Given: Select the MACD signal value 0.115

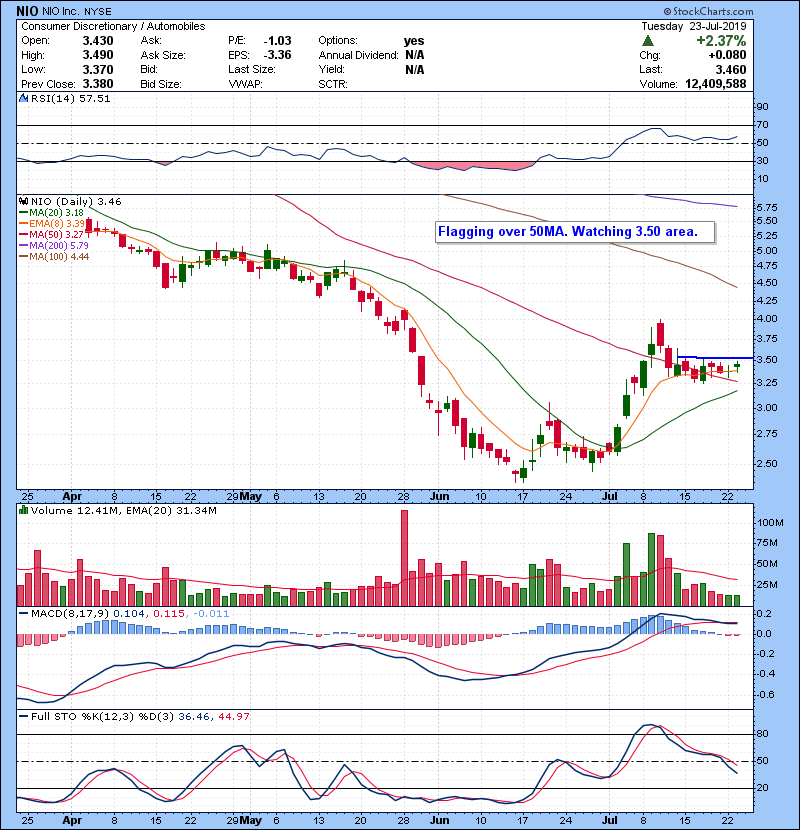Looking at the screenshot, I should (x=169, y=614).
